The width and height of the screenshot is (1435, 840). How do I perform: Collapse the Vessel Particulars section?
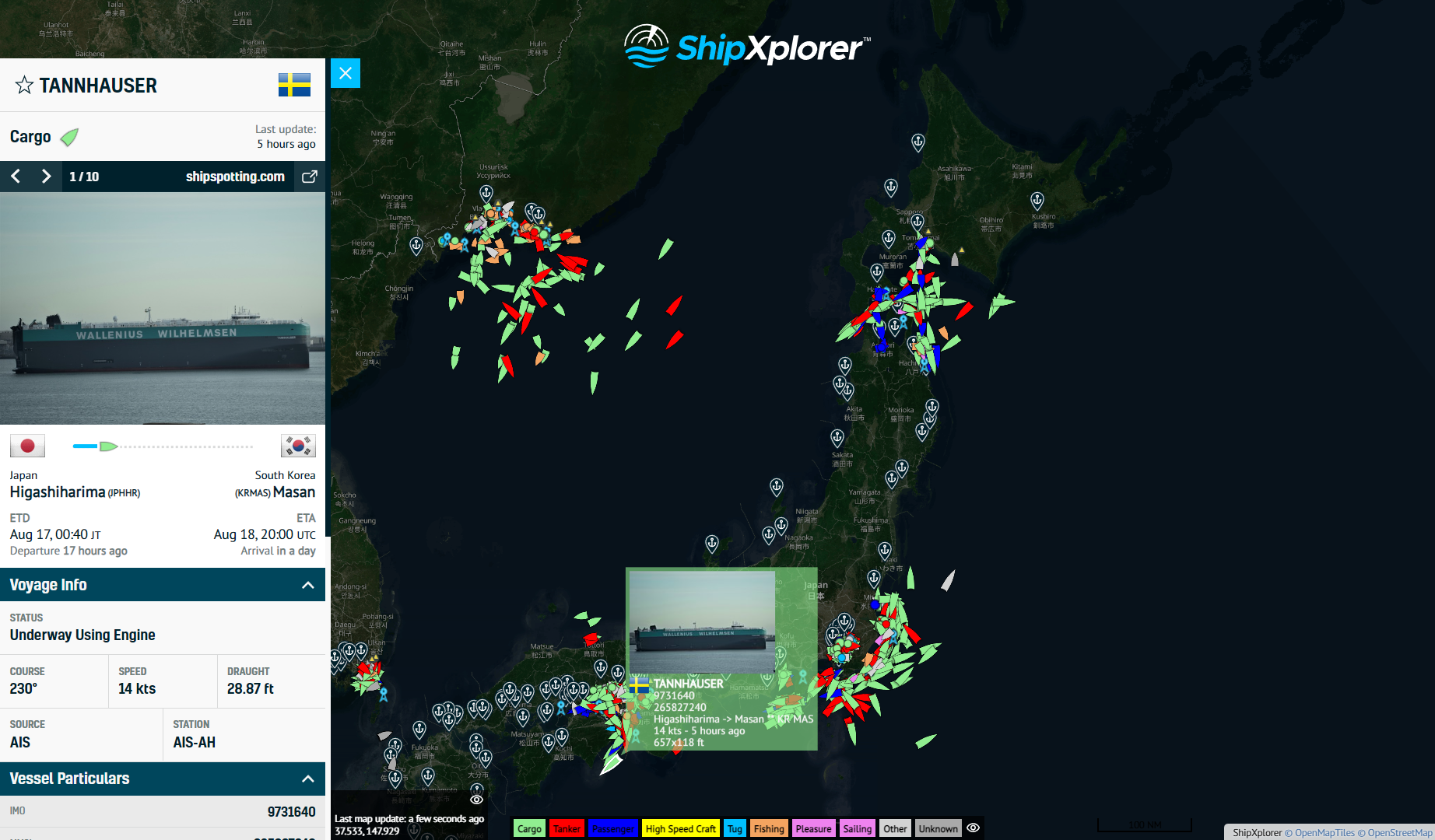(x=308, y=779)
